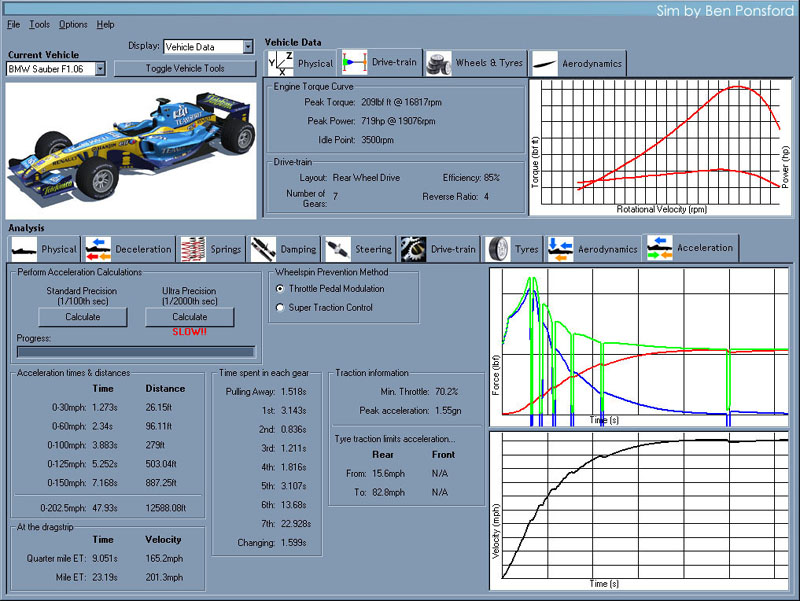Click the Quarter mile ET 9.051s value
Viewport: 800px width, 601px height.
[x=105, y=559]
